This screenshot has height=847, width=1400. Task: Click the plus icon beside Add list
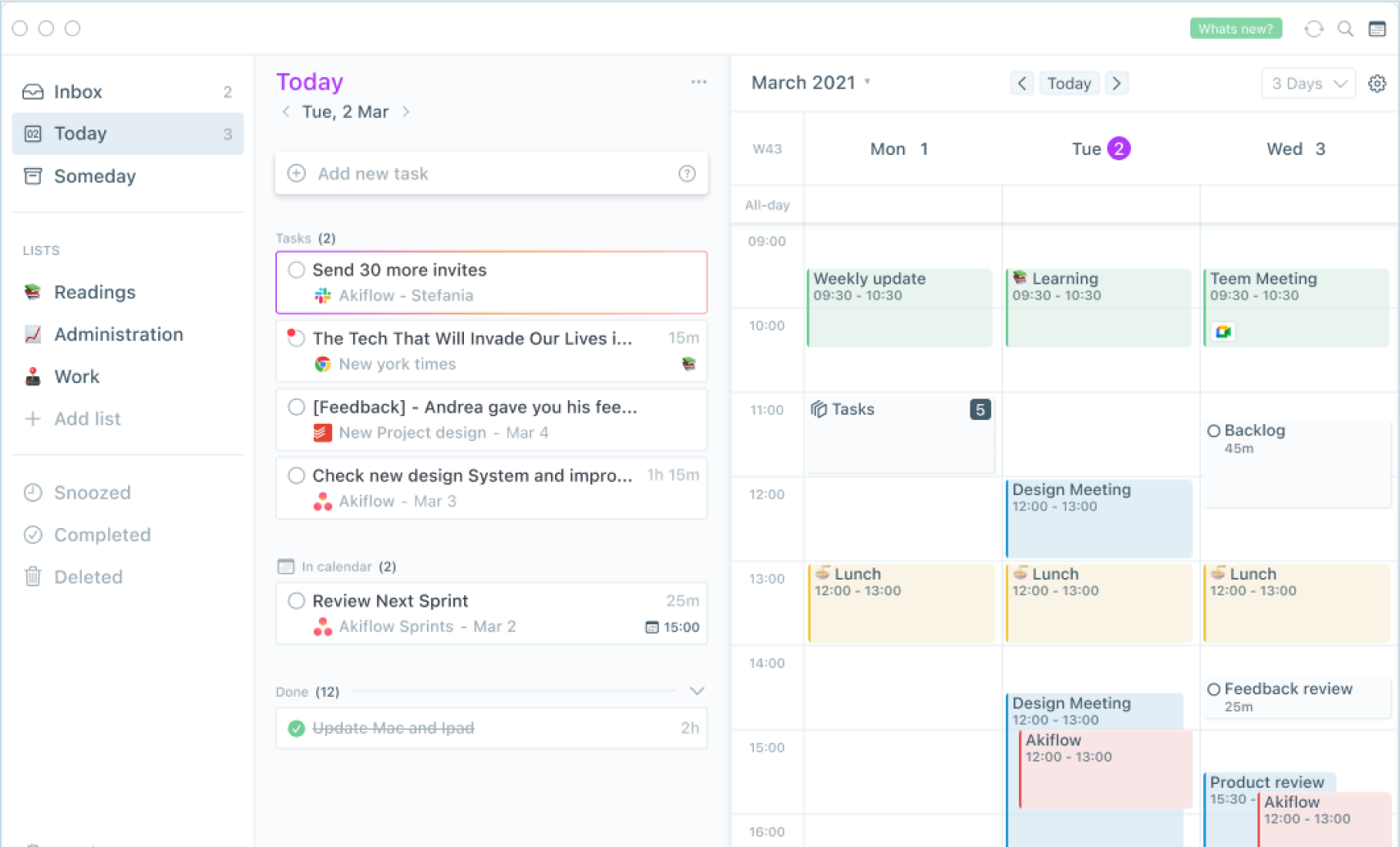33,419
